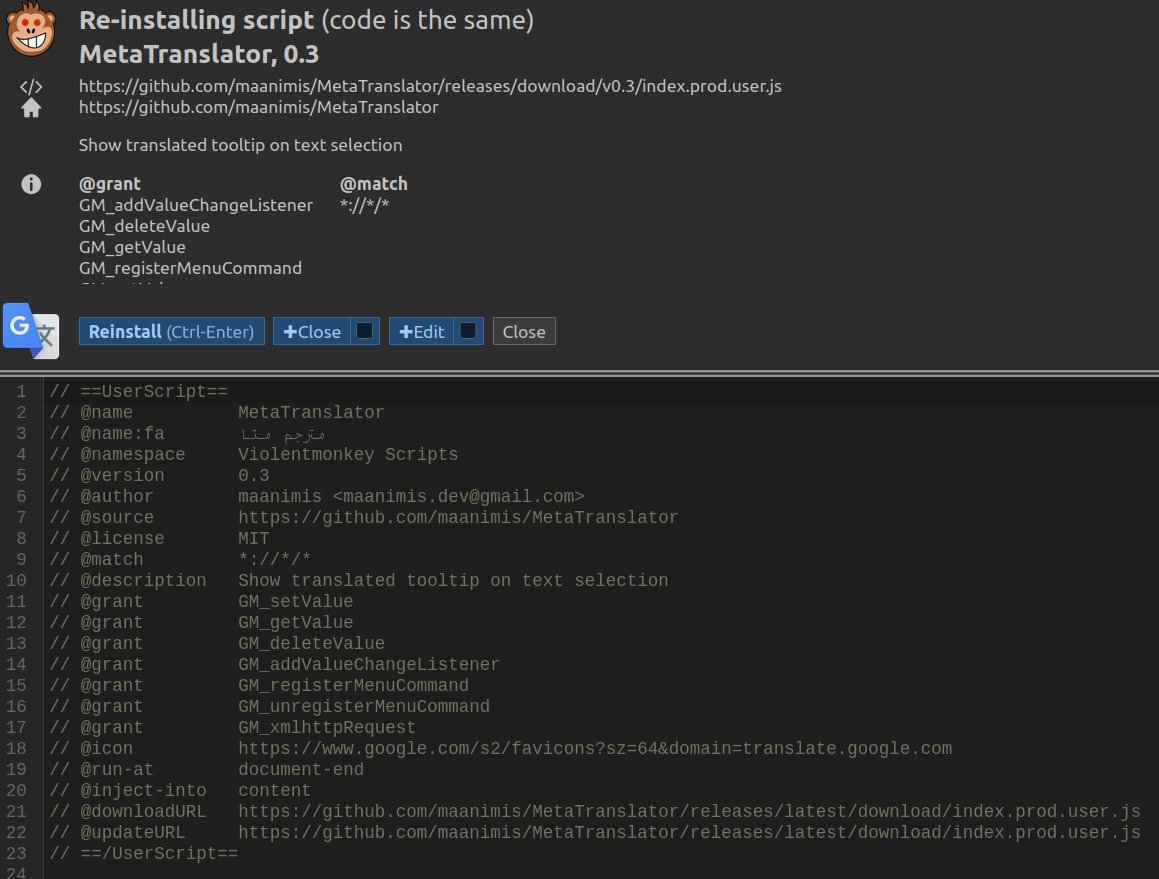Click the @description code line

[x=358, y=580]
